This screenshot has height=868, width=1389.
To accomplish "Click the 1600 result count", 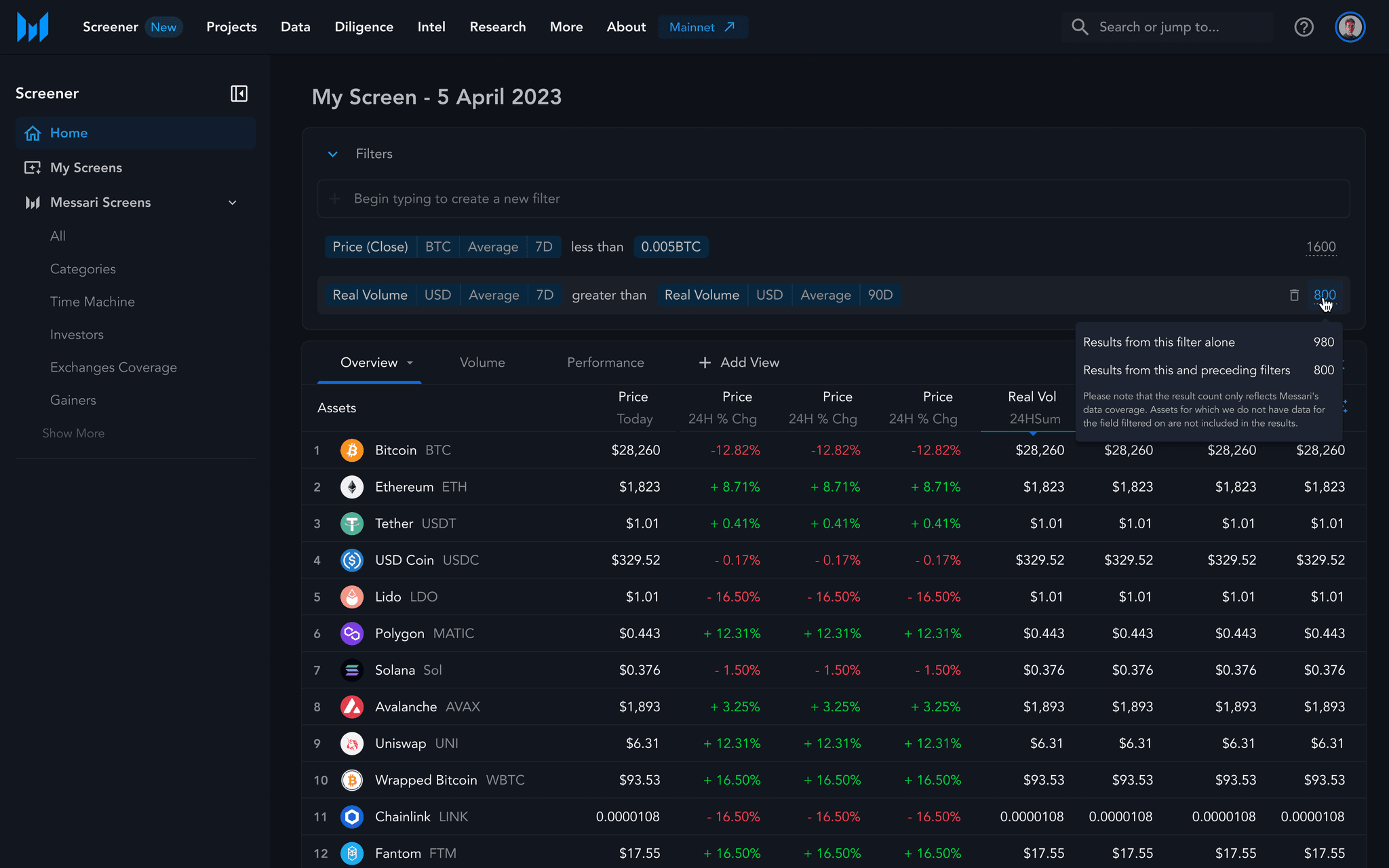I will pyautogui.click(x=1321, y=248).
